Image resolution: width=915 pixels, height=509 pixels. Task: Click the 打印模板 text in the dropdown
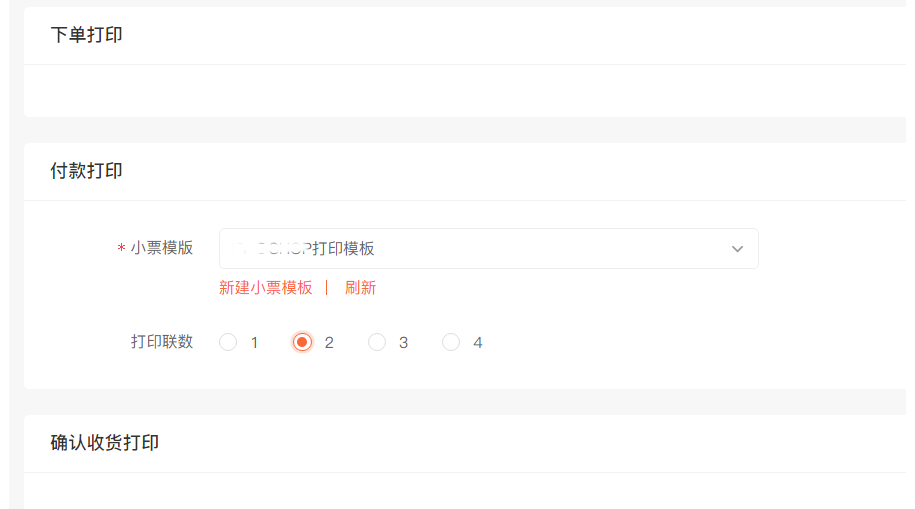click(343, 249)
